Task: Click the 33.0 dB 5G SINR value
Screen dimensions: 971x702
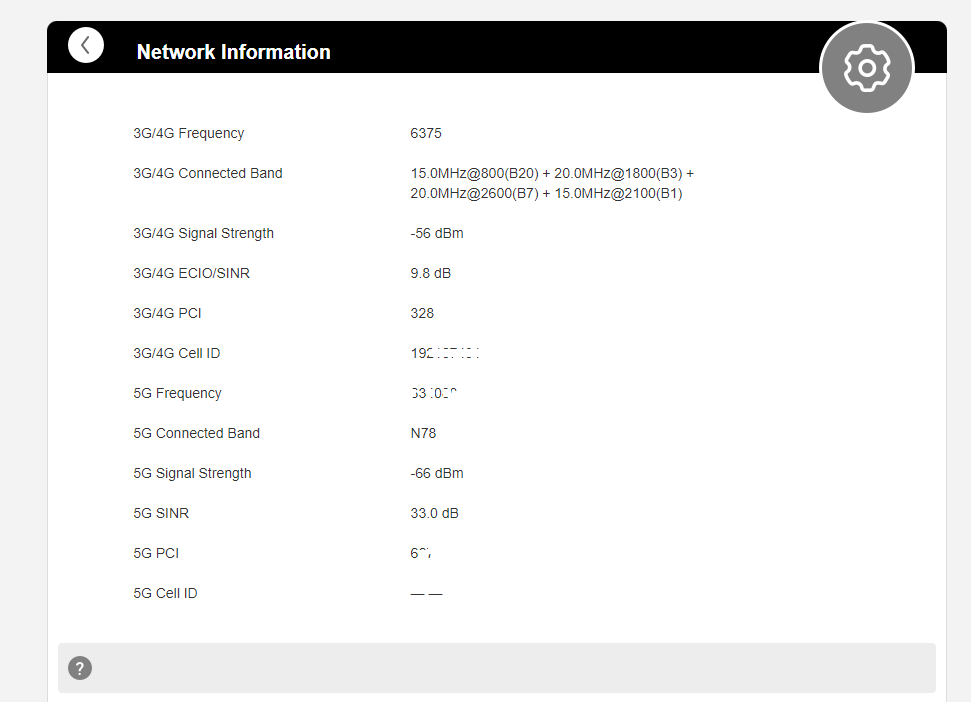Action: click(435, 513)
